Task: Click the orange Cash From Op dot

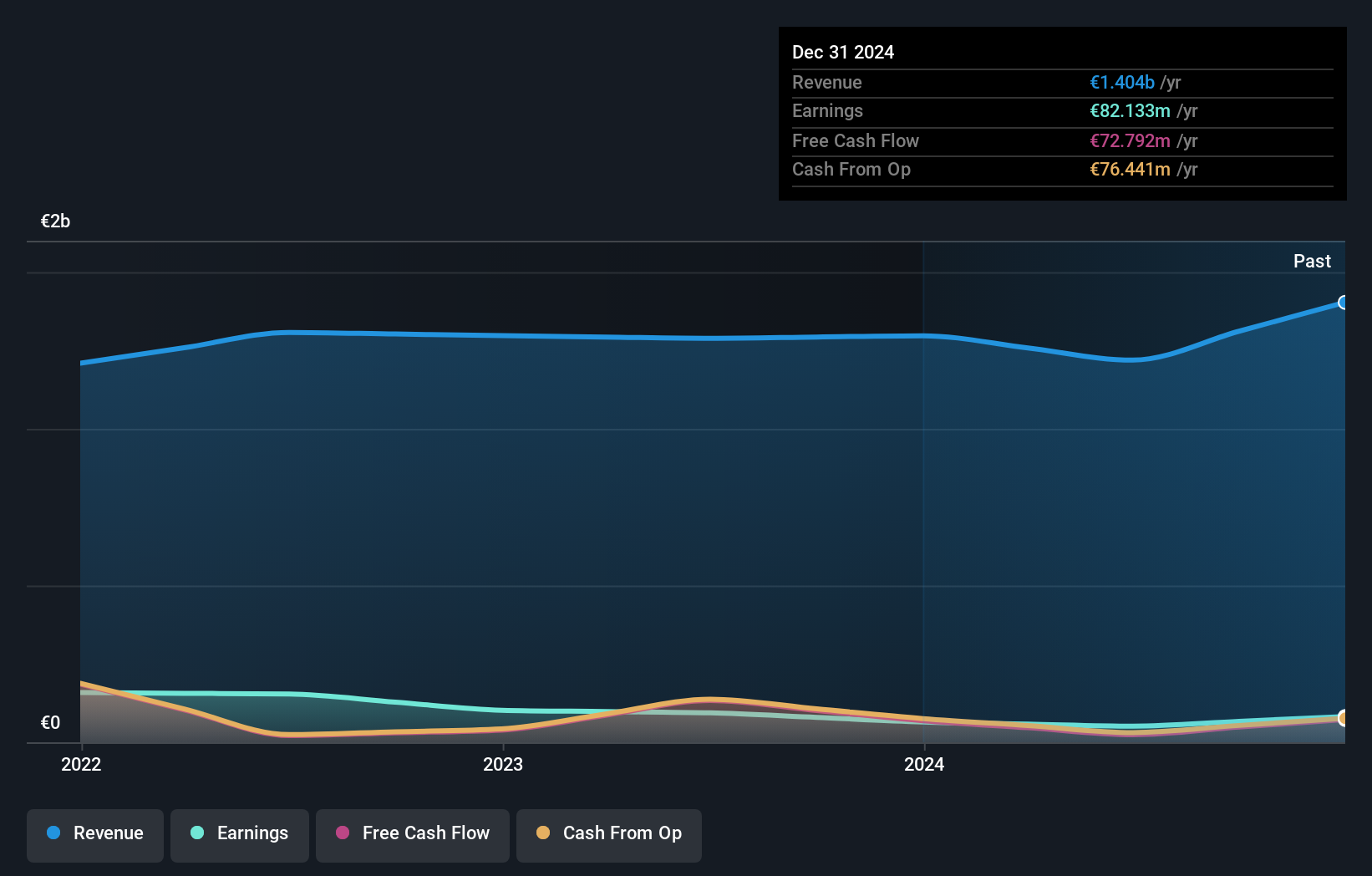Action: (543, 833)
